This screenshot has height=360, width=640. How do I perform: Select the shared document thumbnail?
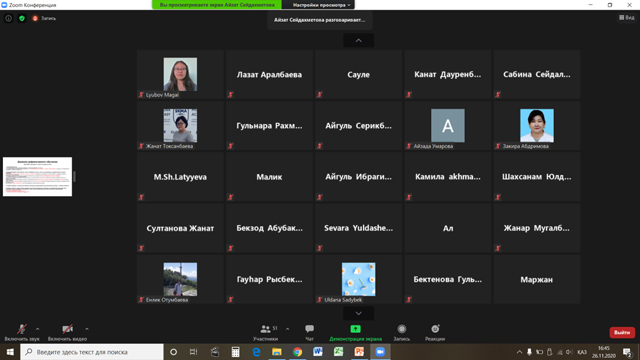(38, 177)
